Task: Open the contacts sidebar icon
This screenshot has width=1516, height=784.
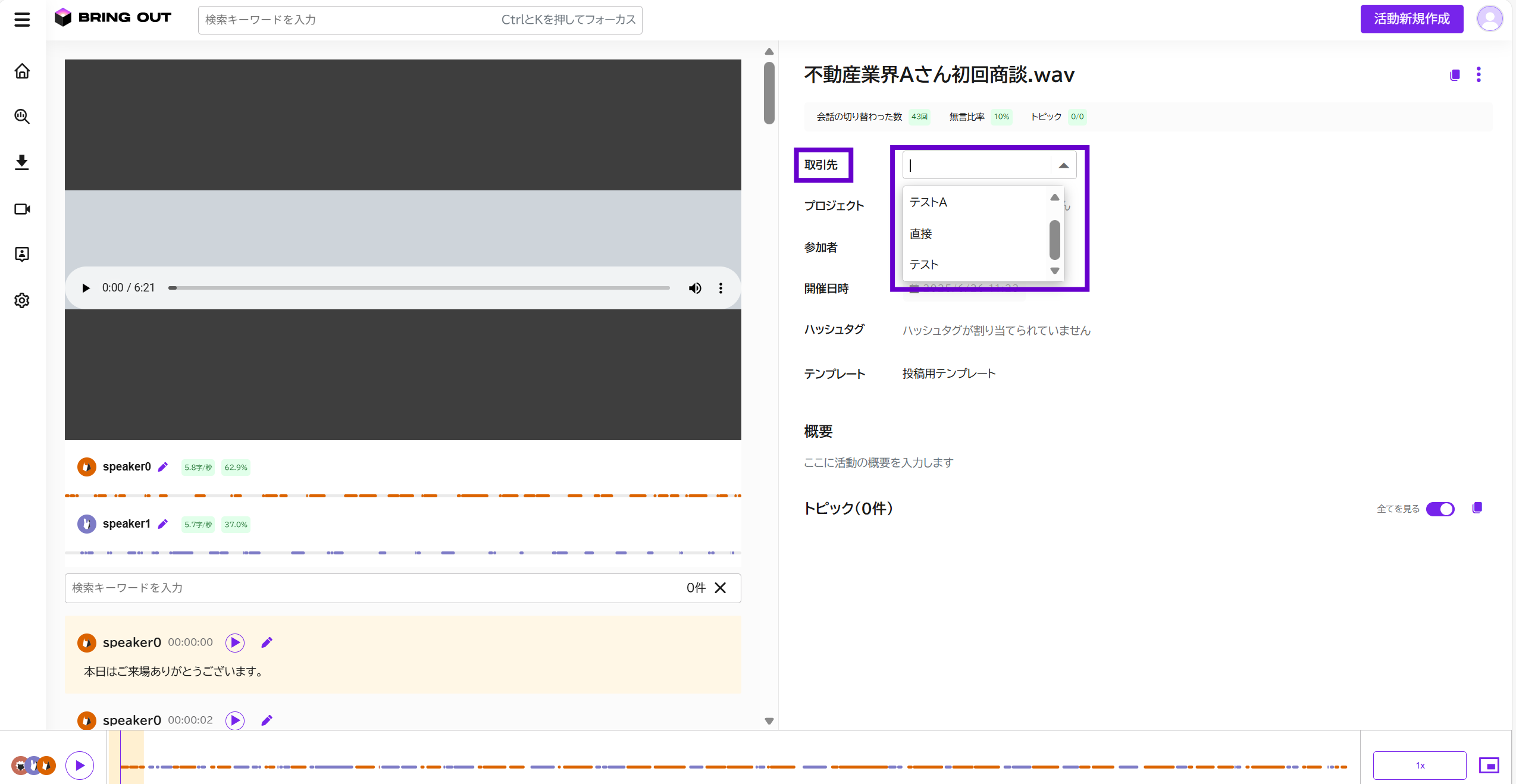Action: click(x=22, y=255)
